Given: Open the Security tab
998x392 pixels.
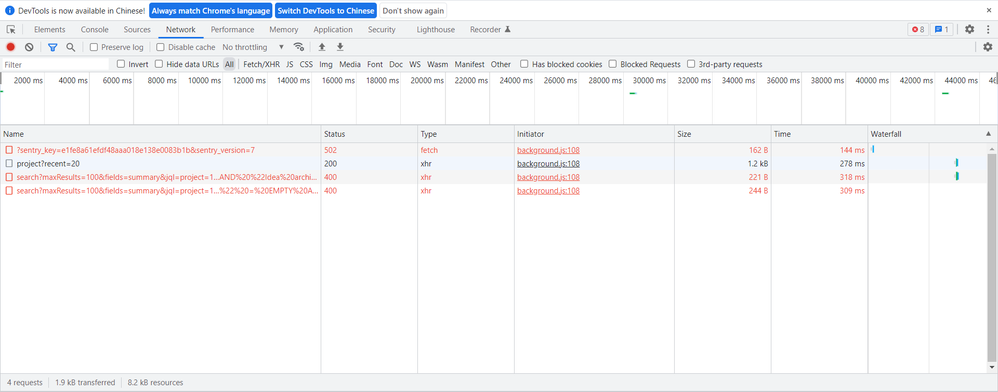Looking at the screenshot, I should tap(381, 29).
